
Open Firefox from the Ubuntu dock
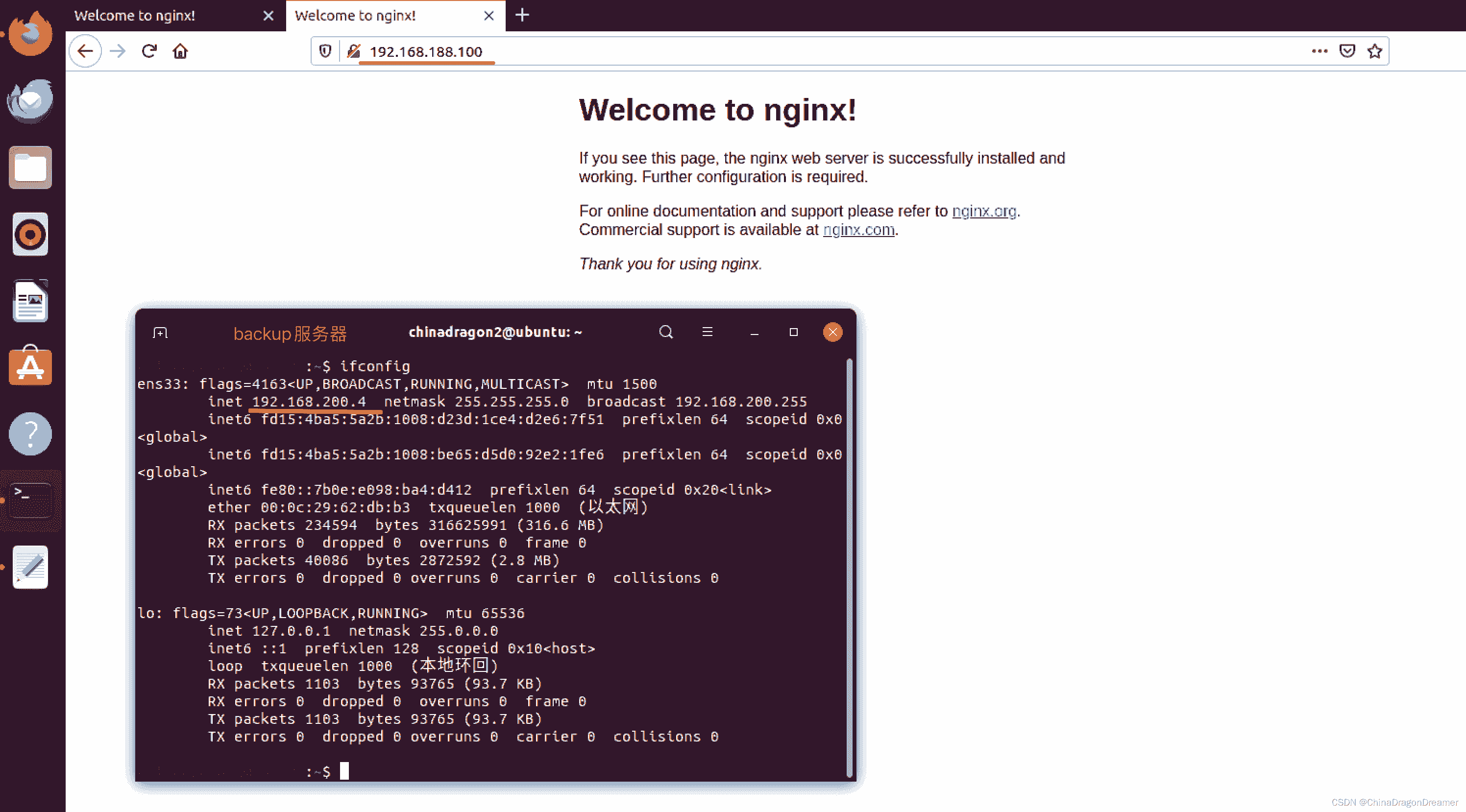(x=30, y=34)
